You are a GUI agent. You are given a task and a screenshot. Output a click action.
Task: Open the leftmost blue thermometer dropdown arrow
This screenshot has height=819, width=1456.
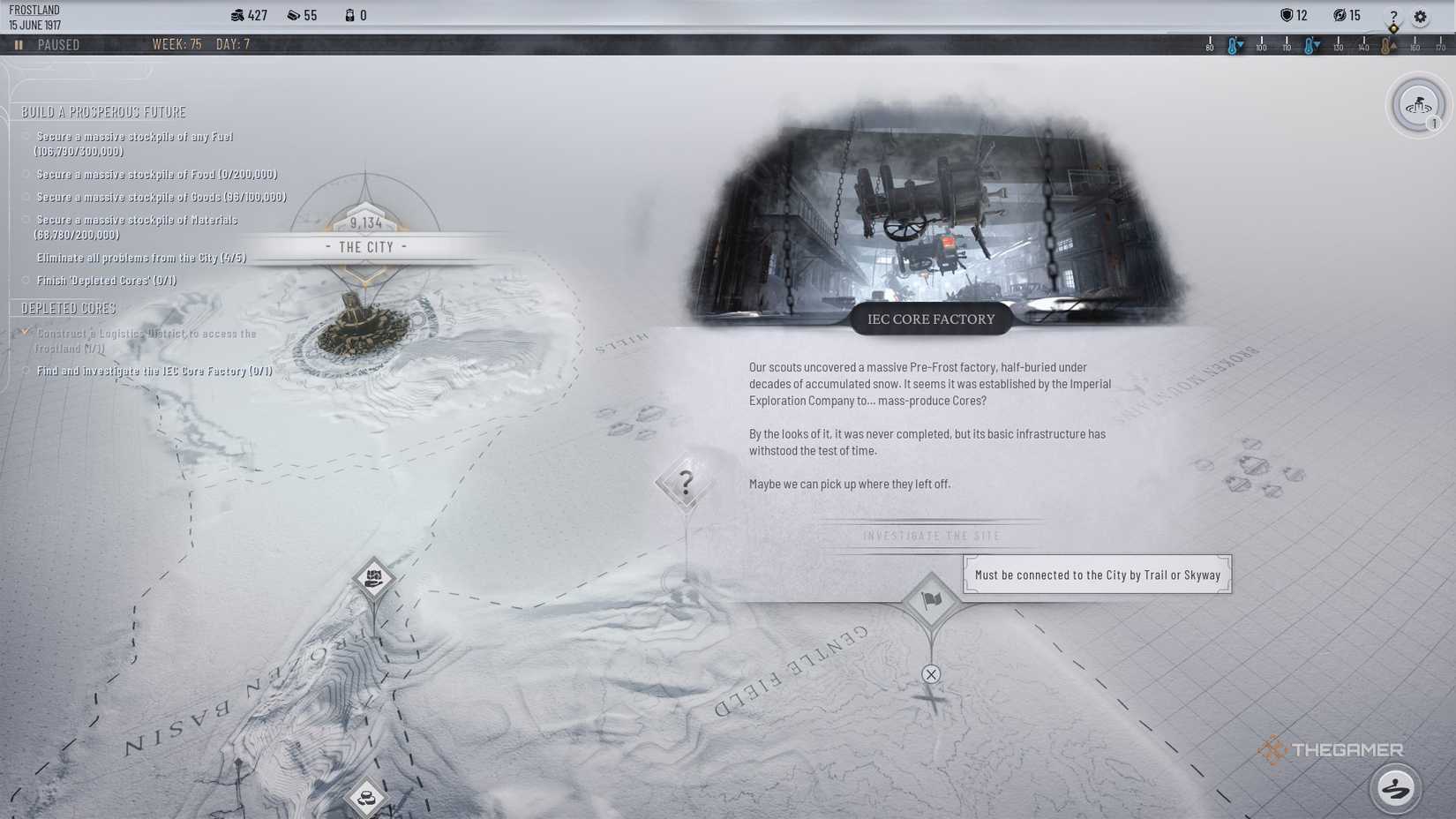pos(1238,42)
